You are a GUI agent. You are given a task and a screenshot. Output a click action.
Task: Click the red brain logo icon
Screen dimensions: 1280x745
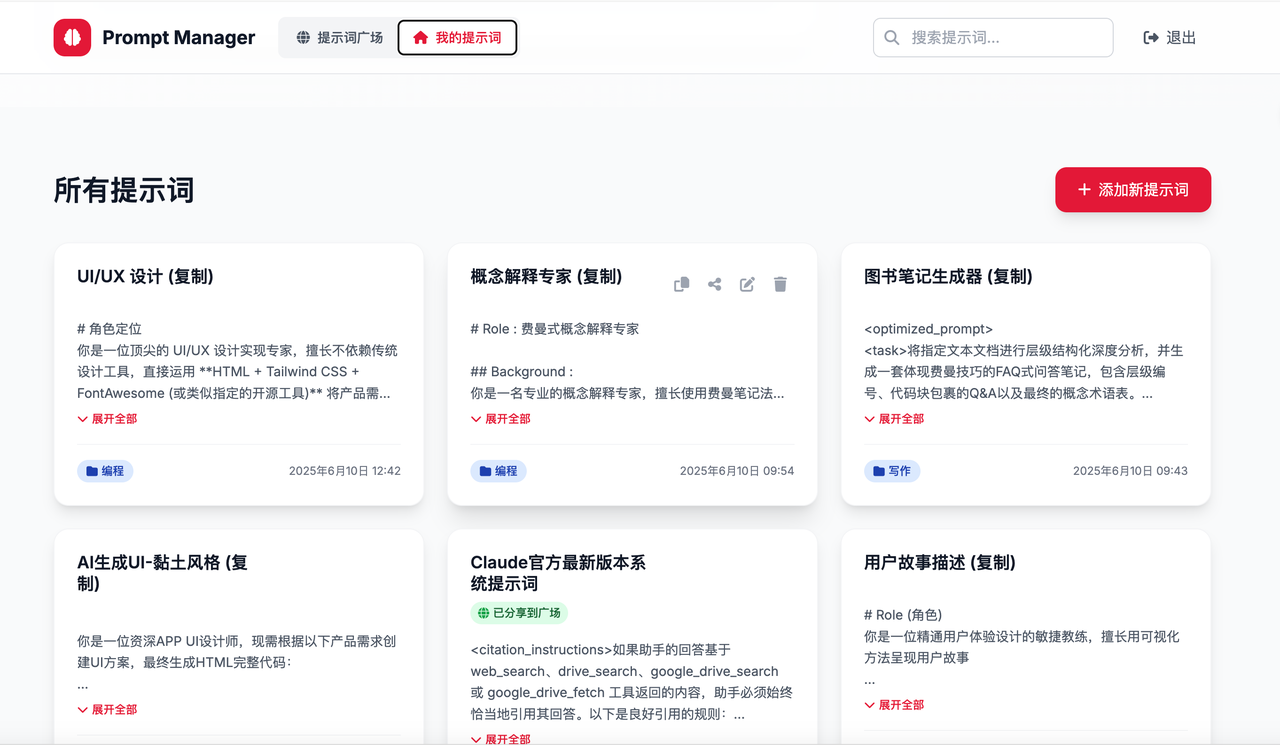coord(72,38)
